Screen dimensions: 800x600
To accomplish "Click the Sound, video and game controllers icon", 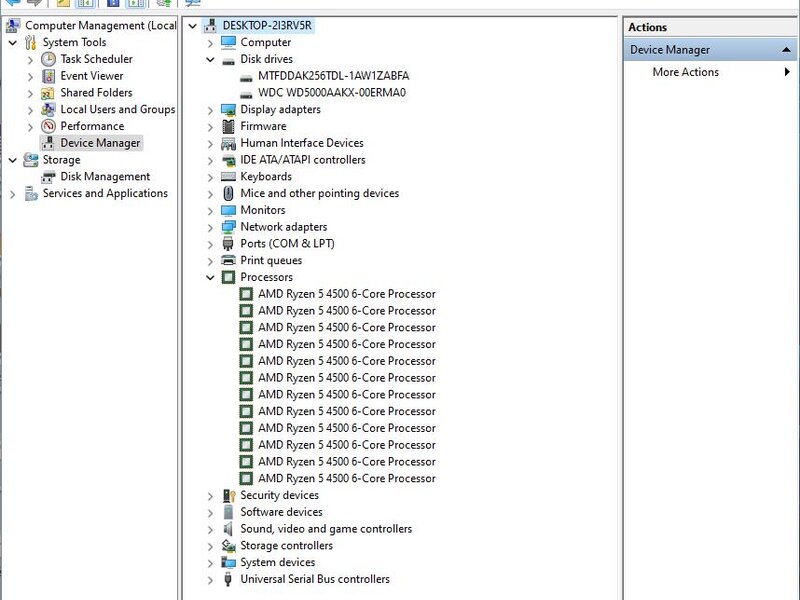I will (228, 529).
